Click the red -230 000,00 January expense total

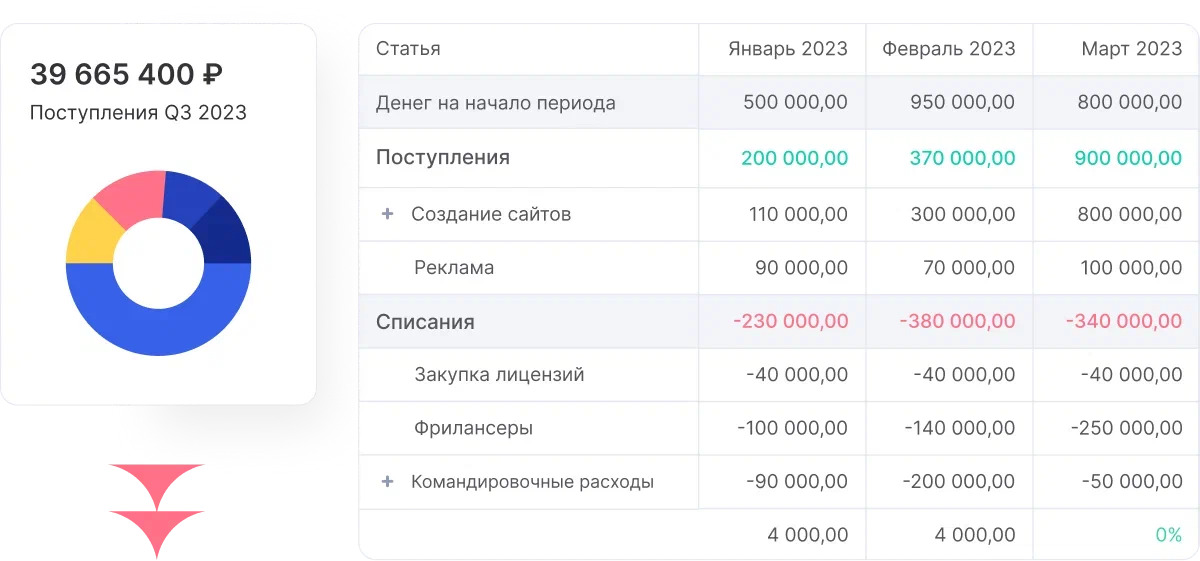[x=790, y=322]
